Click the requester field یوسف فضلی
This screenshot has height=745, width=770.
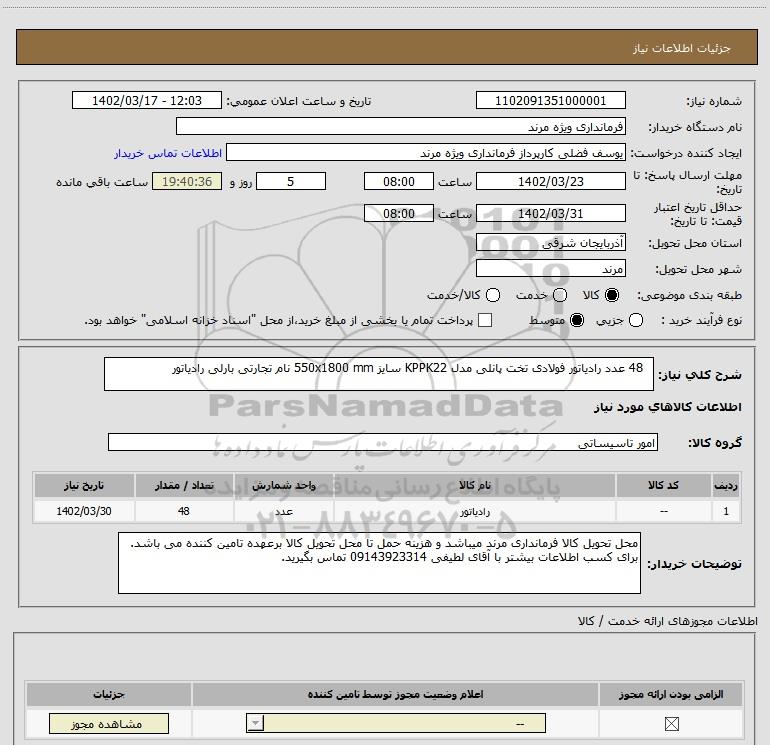point(426,152)
